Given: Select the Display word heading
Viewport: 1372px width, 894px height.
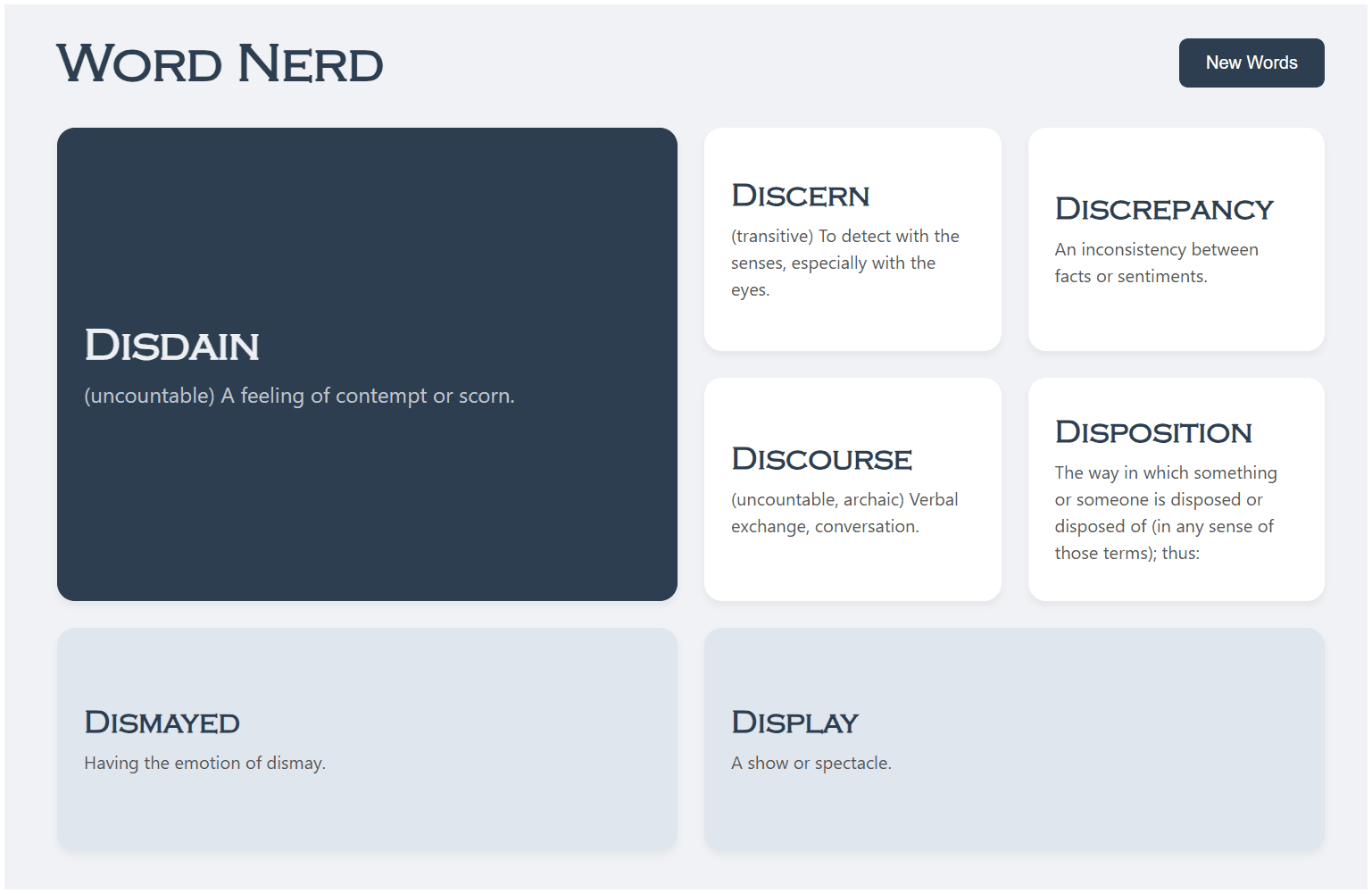Looking at the screenshot, I should (794, 723).
